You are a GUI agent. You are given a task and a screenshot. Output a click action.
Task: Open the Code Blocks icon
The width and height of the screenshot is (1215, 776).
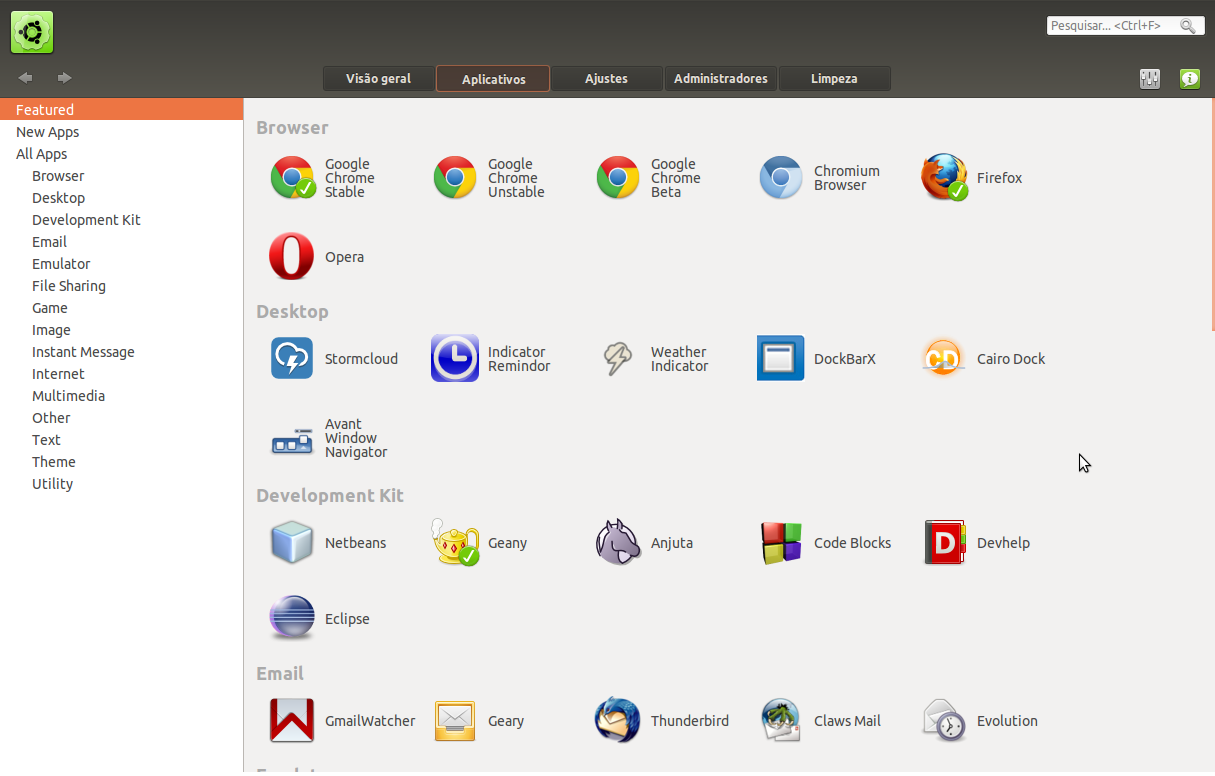point(781,542)
